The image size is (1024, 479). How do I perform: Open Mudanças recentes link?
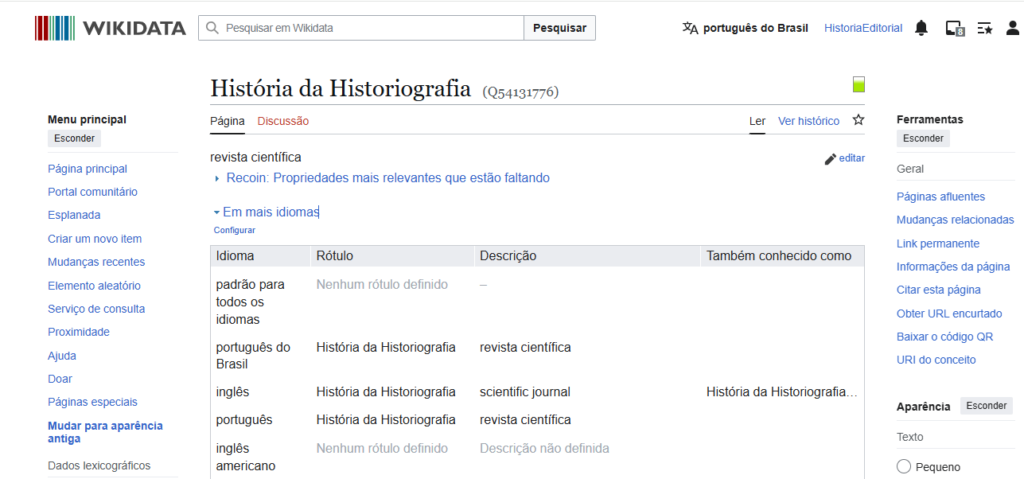97,262
